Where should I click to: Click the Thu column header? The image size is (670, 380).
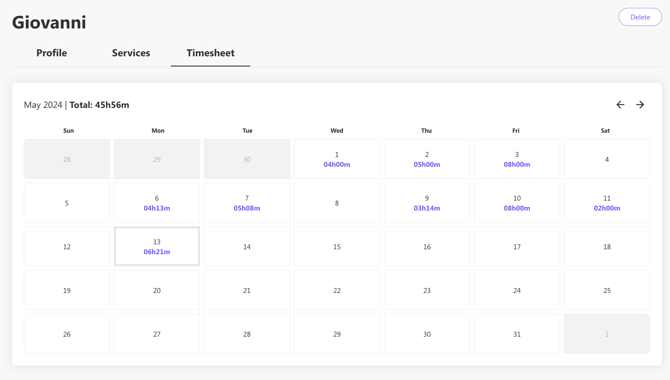tap(426, 130)
